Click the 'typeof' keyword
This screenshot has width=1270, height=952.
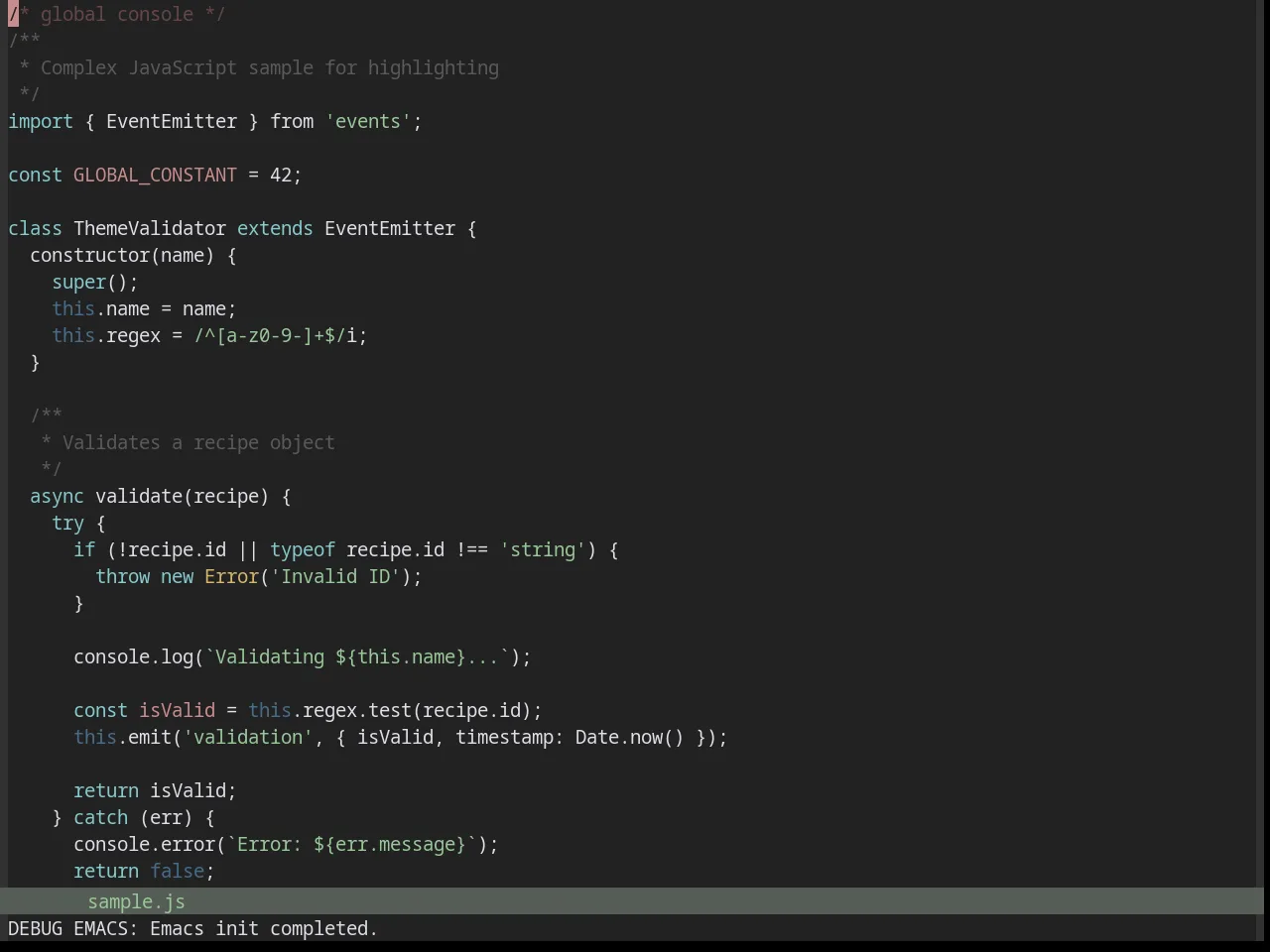pyautogui.click(x=303, y=549)
